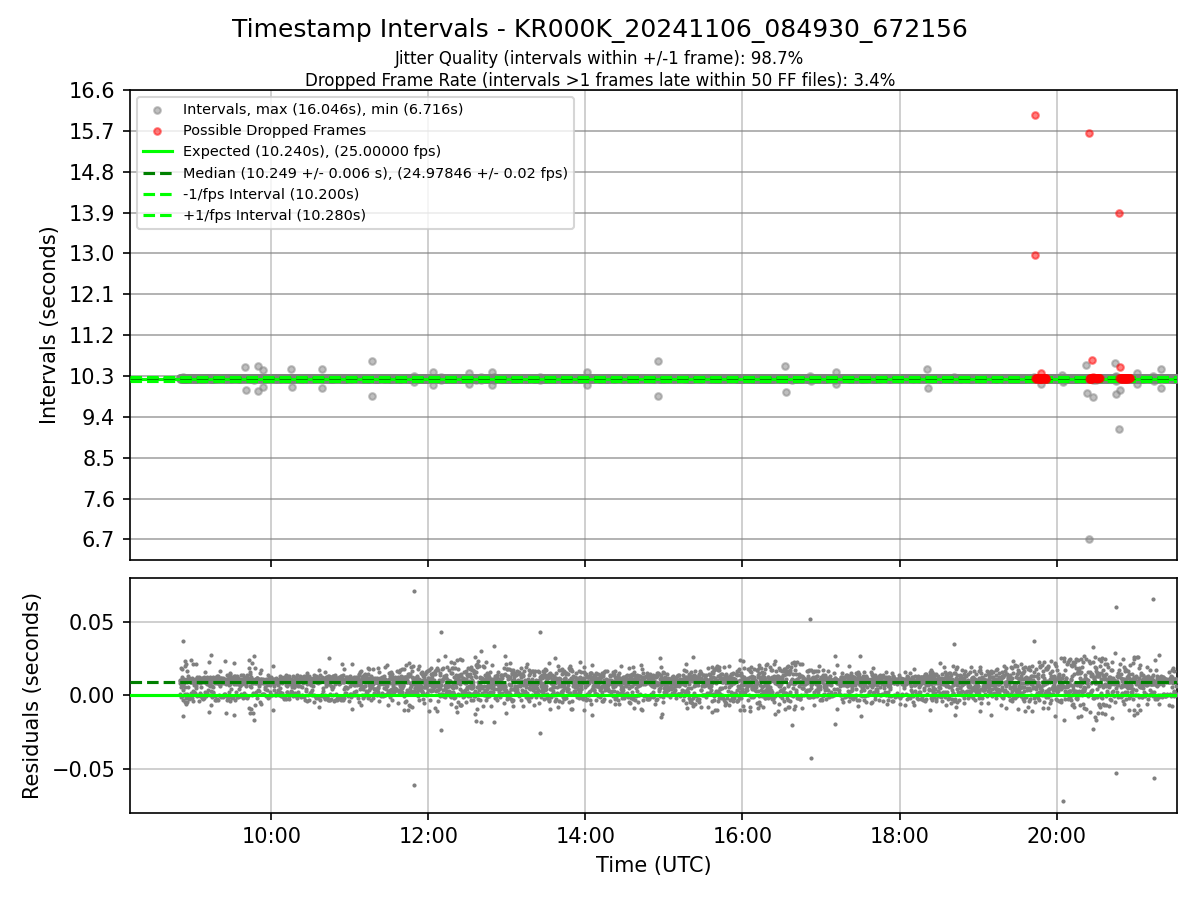The image size is (1200, 900).
Task: Click legend entry '-1/fps Interval (10.200s)'
Action: coord(271,194)
